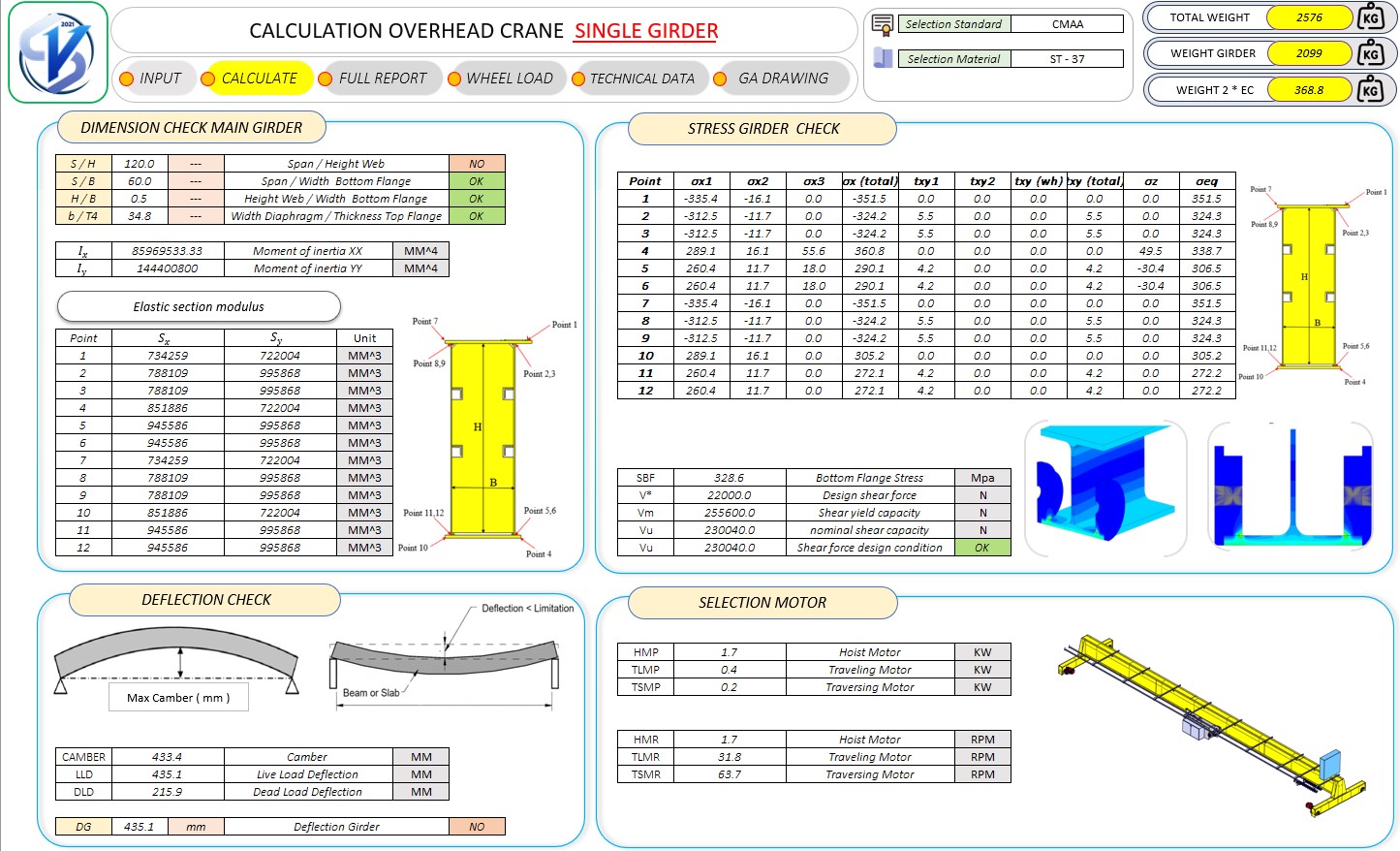Click the SELECTION MOTOR header

click(762, 603)
